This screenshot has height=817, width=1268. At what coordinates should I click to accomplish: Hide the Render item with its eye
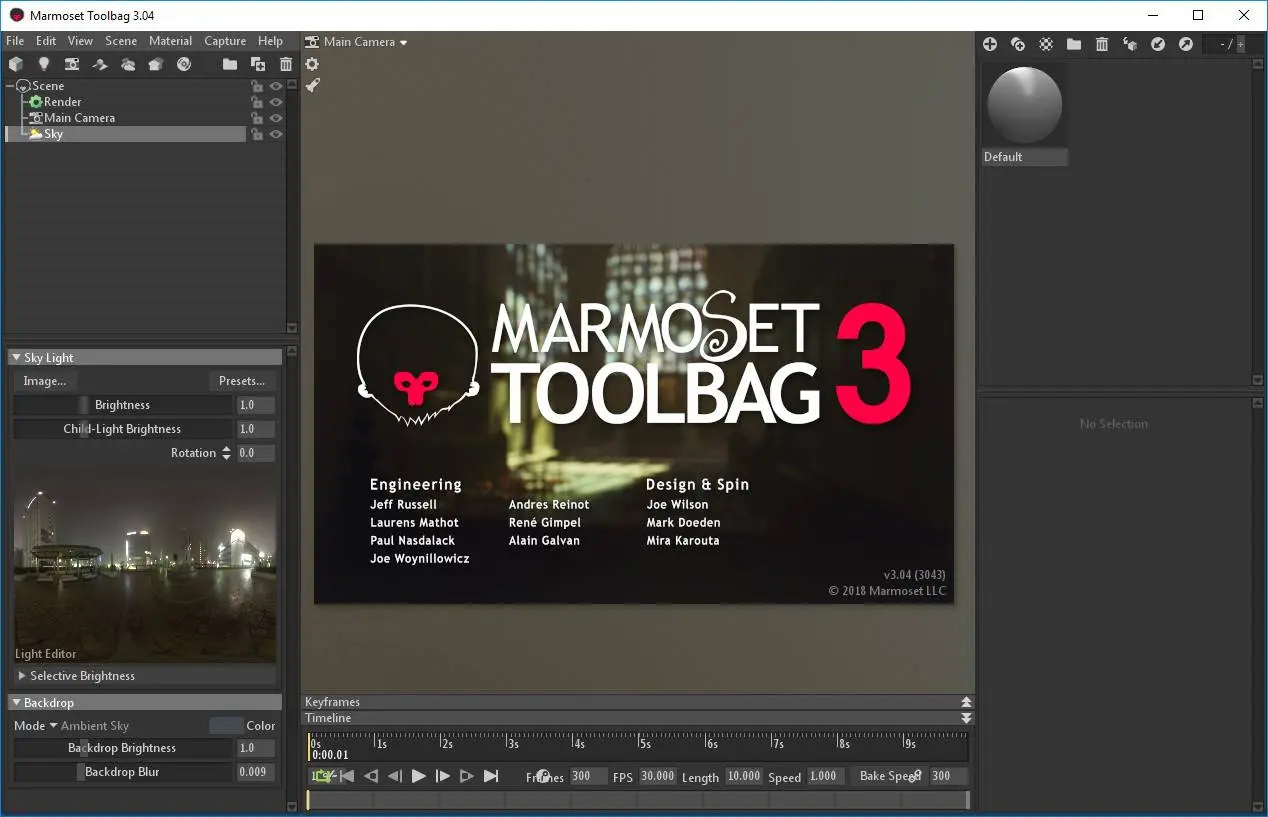(x=276, y=102)
